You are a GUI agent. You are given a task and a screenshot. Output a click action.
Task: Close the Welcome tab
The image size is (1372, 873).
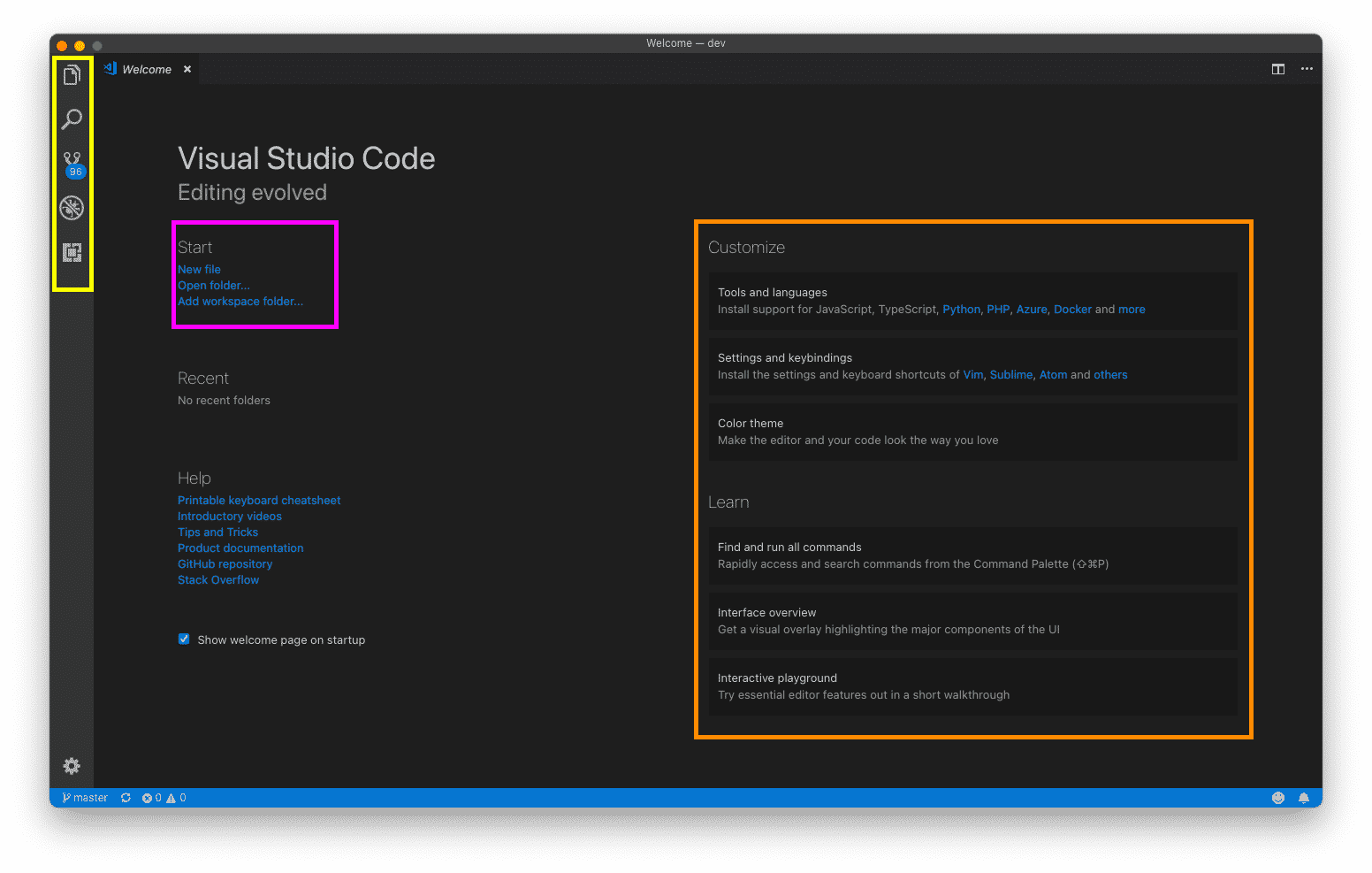tap(187, 69)
